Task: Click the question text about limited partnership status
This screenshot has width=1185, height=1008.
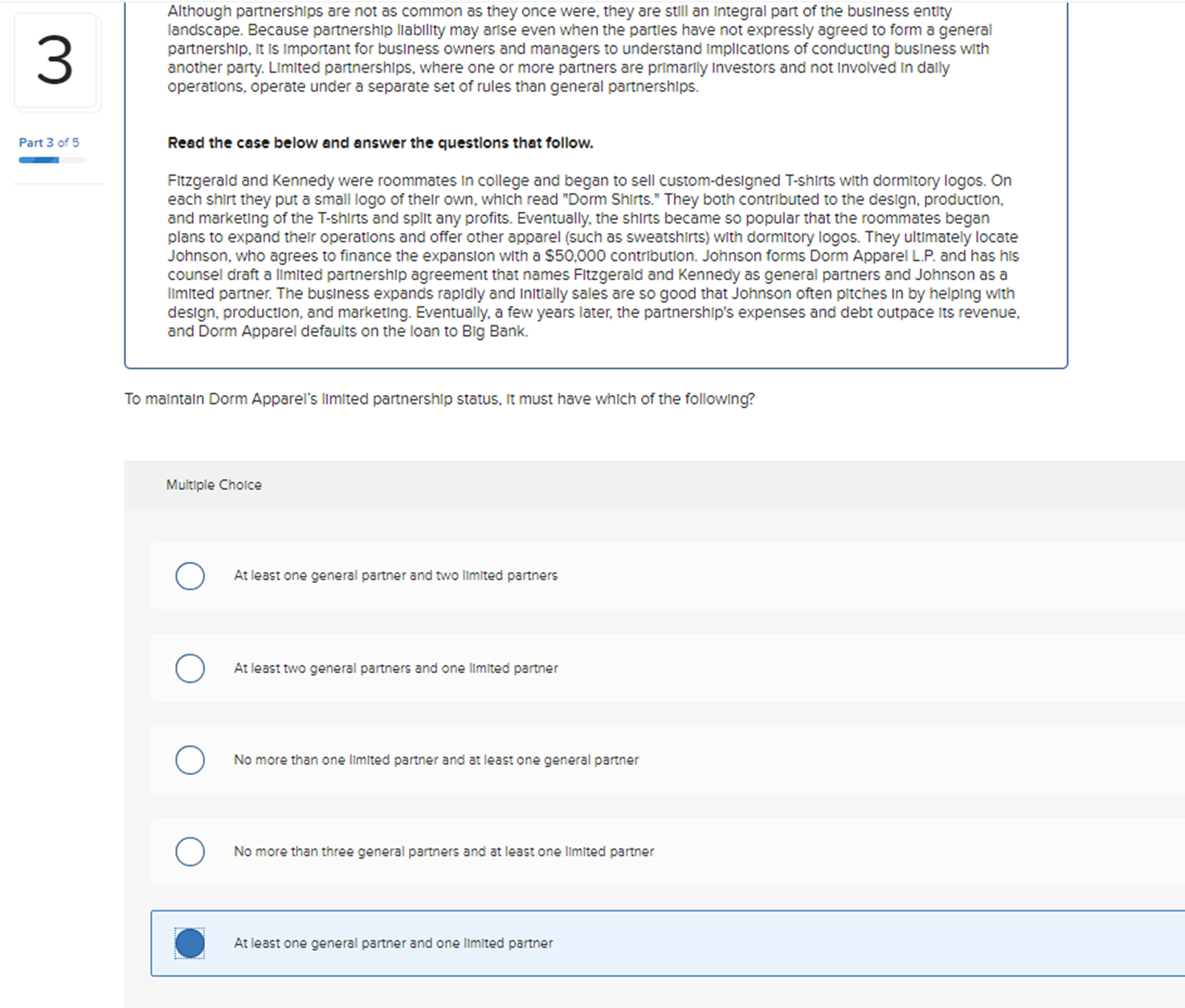Action: [440, 398]
